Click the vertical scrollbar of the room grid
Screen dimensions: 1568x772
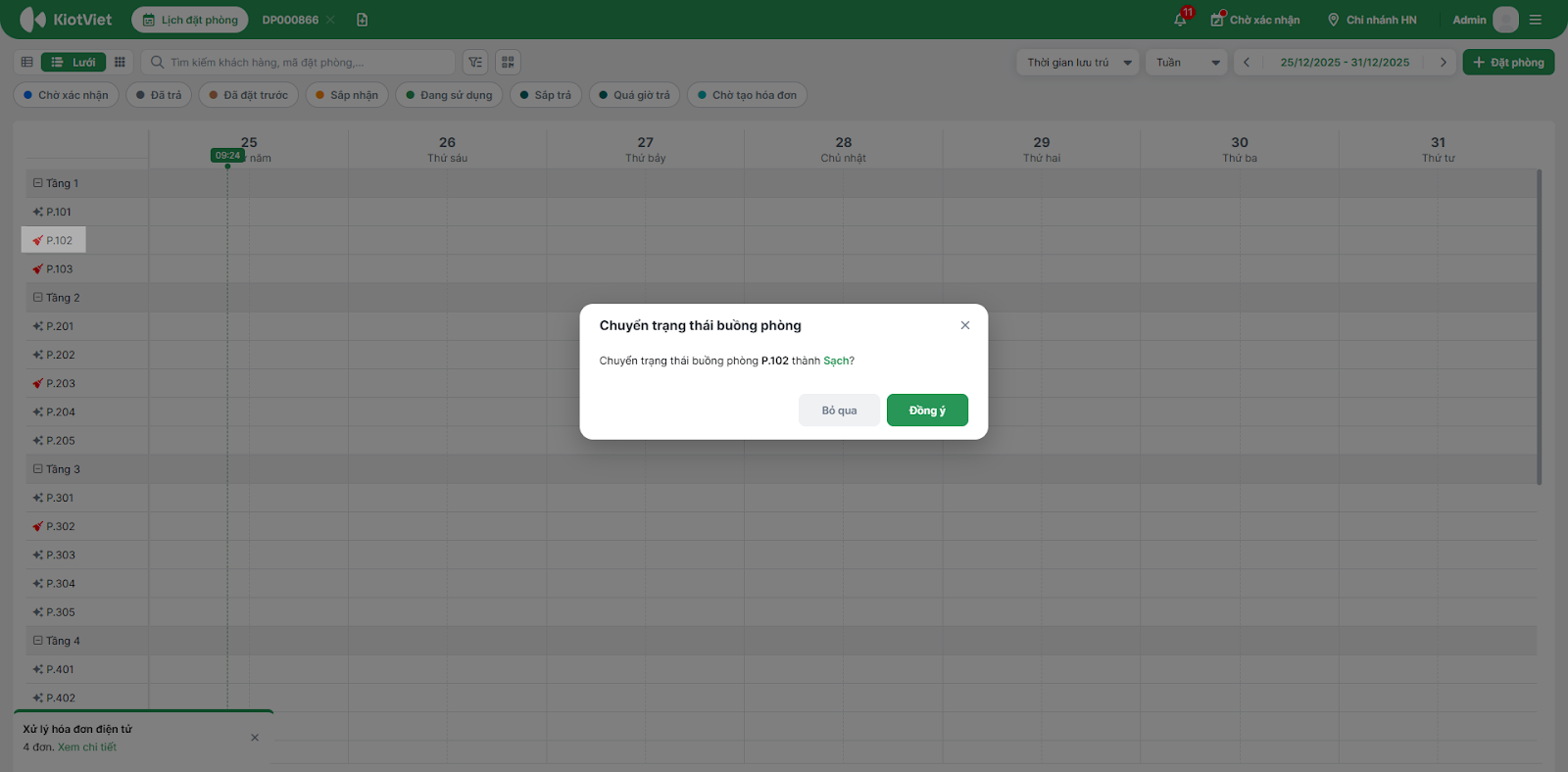[1540, 327]
